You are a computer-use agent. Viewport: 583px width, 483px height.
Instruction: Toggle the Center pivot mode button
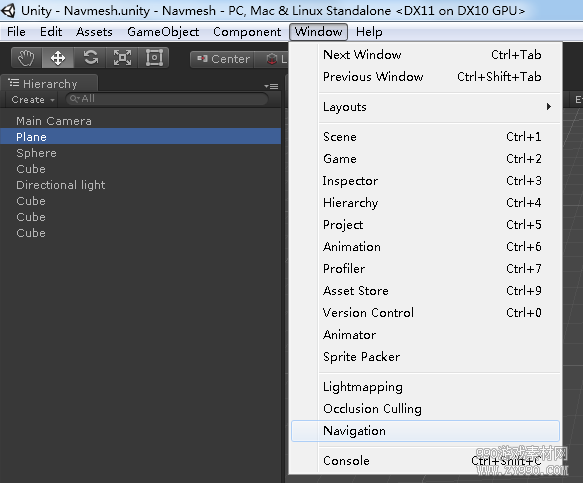222,59
